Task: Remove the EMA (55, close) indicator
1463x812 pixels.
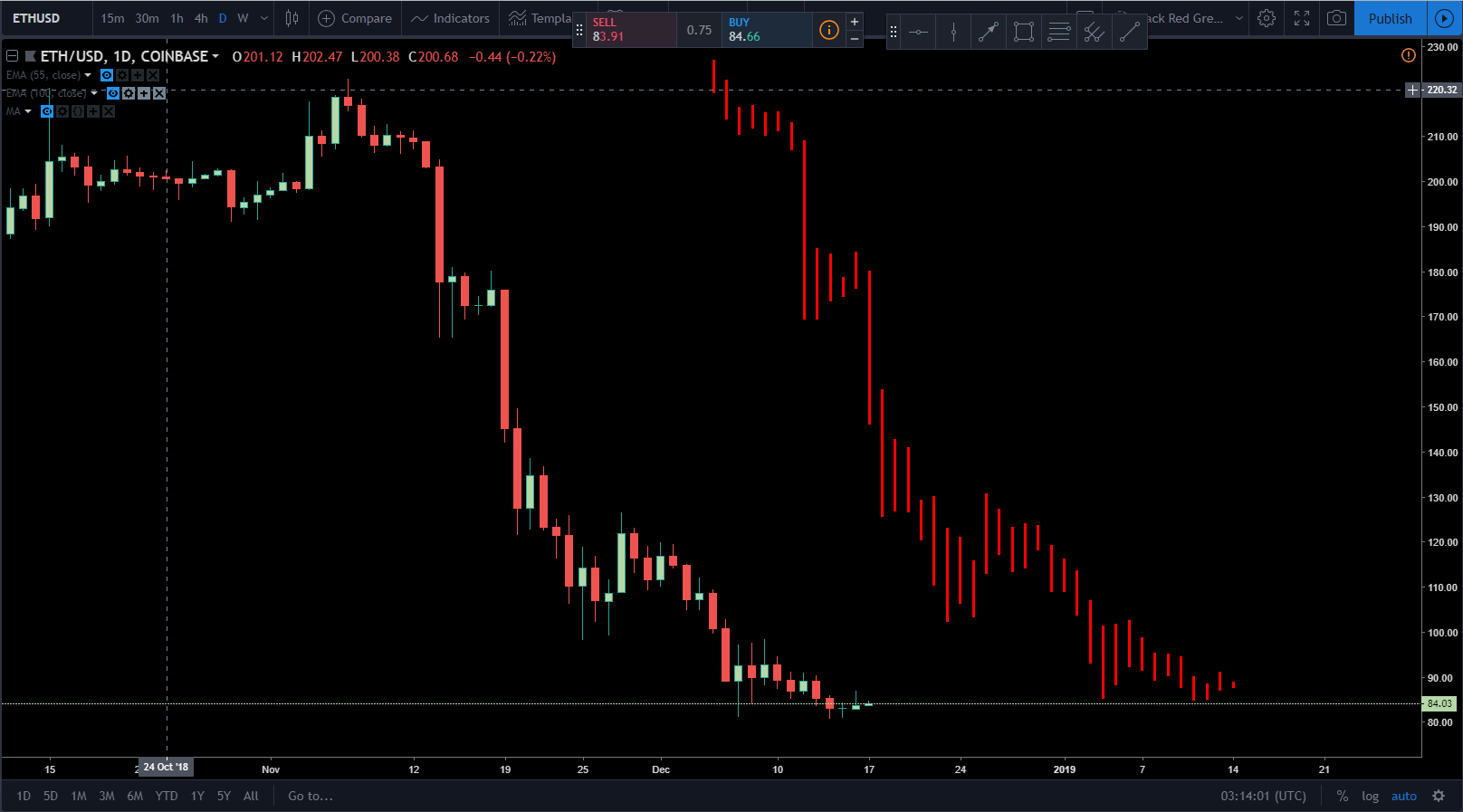Action: click(153, 75)
